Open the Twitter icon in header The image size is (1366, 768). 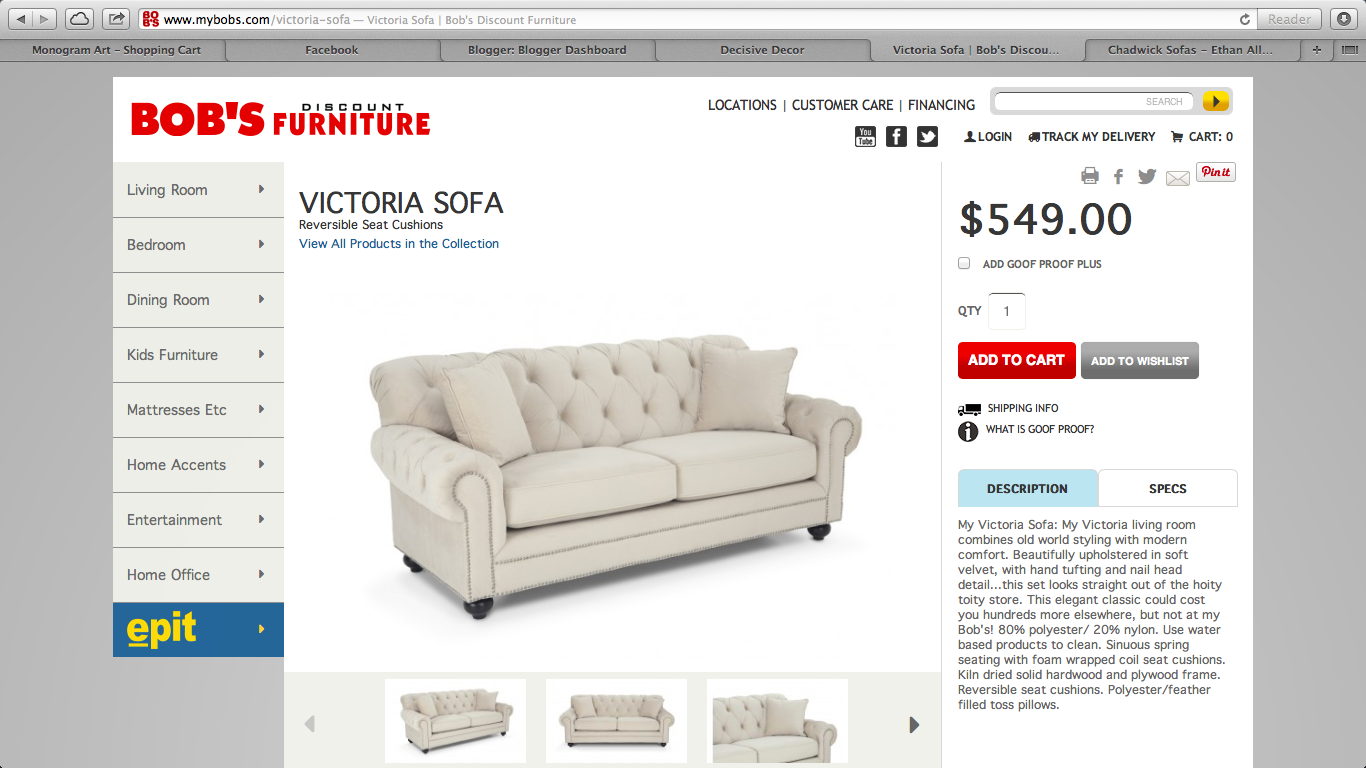click(x=928, y=137)
